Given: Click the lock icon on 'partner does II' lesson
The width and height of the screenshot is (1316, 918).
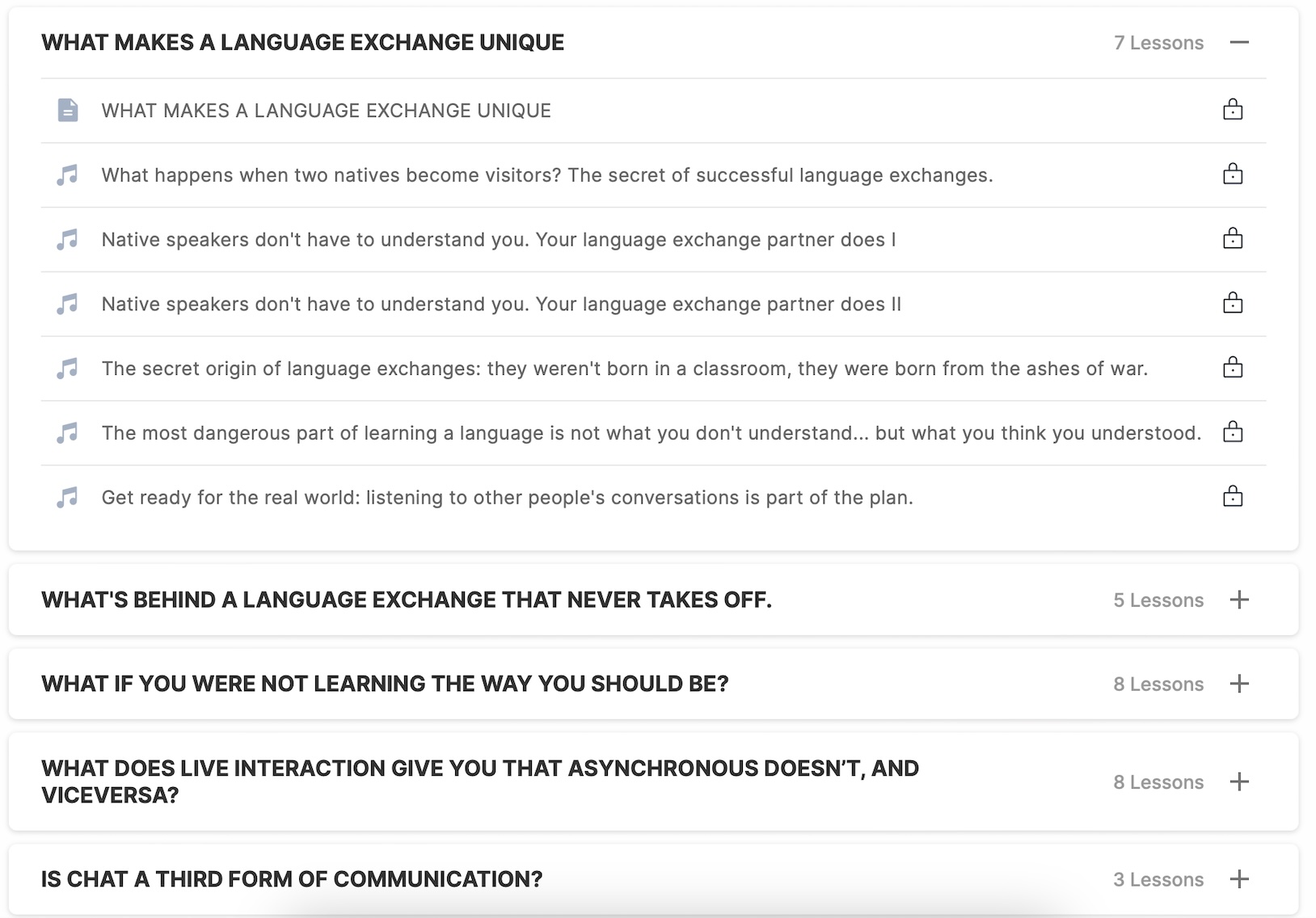Looking at the screenshot, I should [1233, 303].
